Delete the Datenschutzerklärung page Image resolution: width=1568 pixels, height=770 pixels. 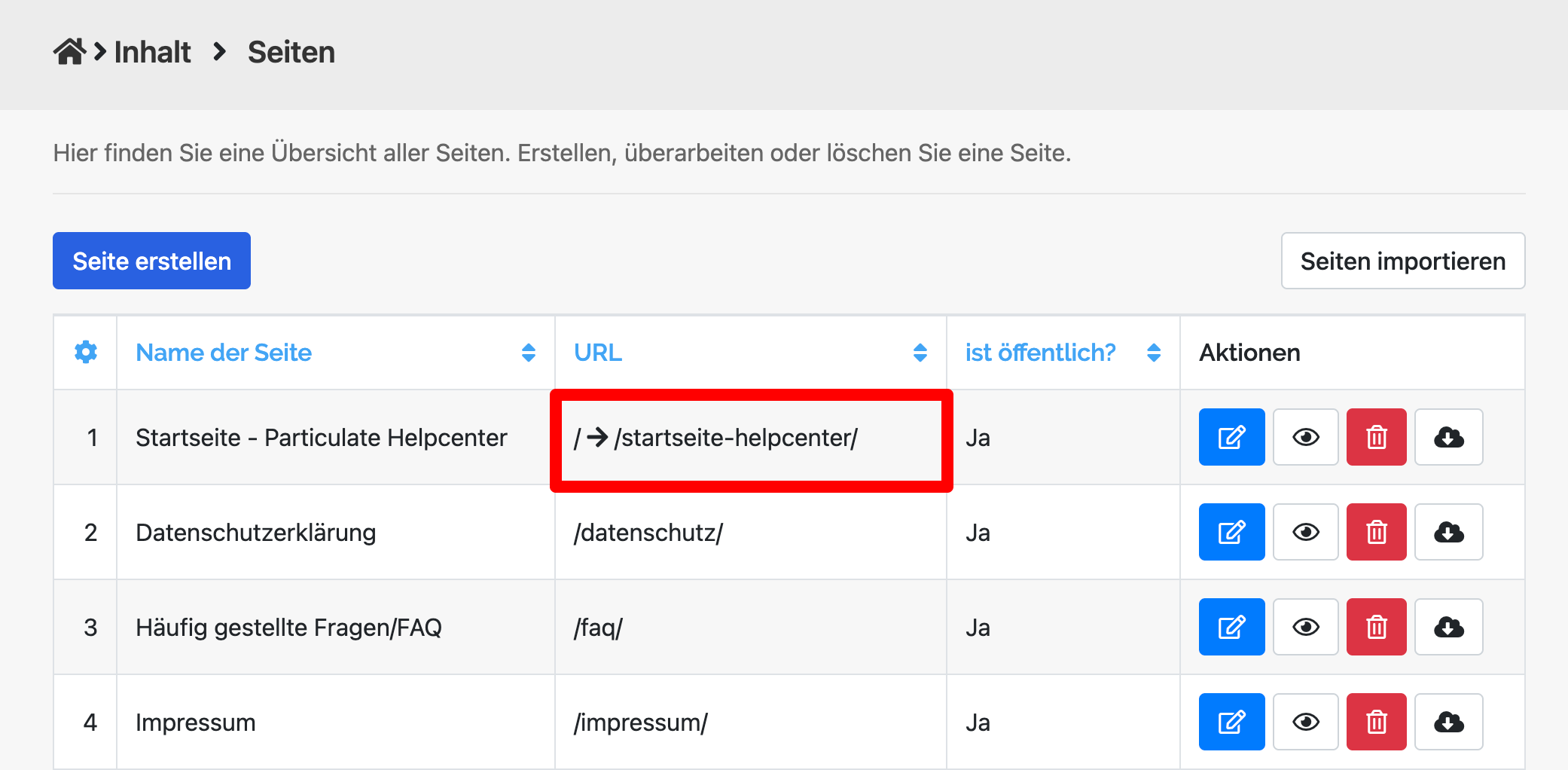1376,532
